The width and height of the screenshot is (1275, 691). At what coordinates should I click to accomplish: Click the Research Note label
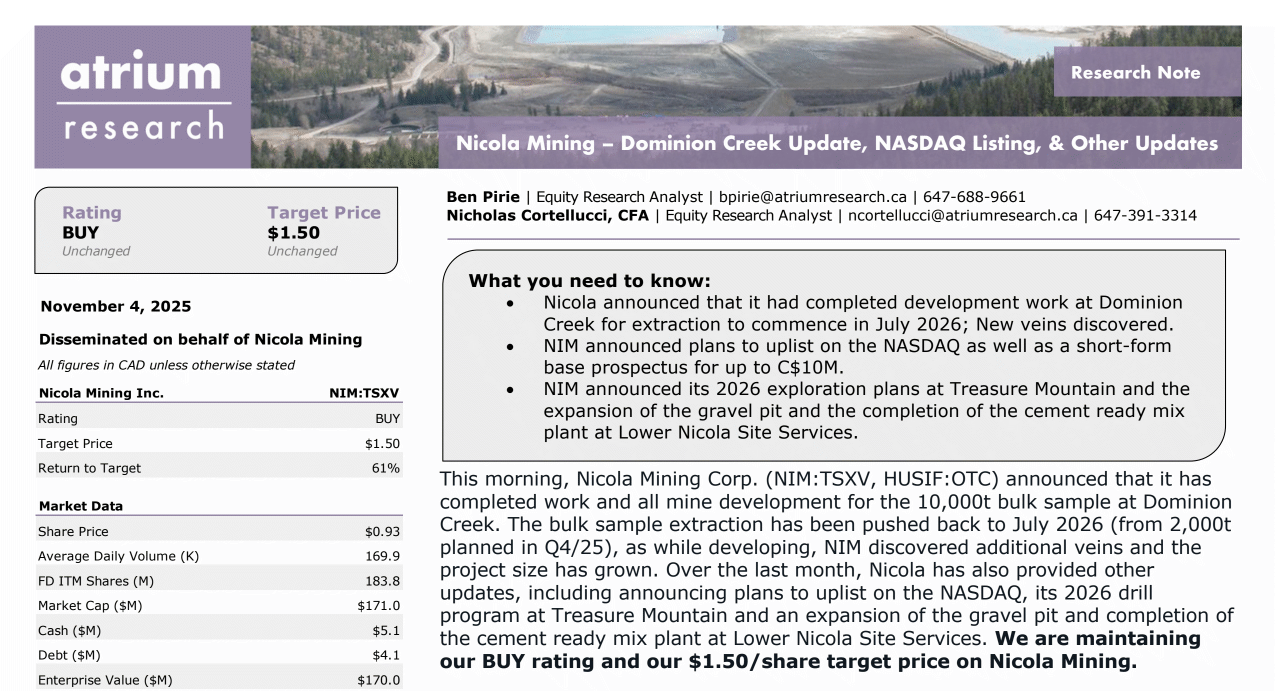pos(1135,72)
